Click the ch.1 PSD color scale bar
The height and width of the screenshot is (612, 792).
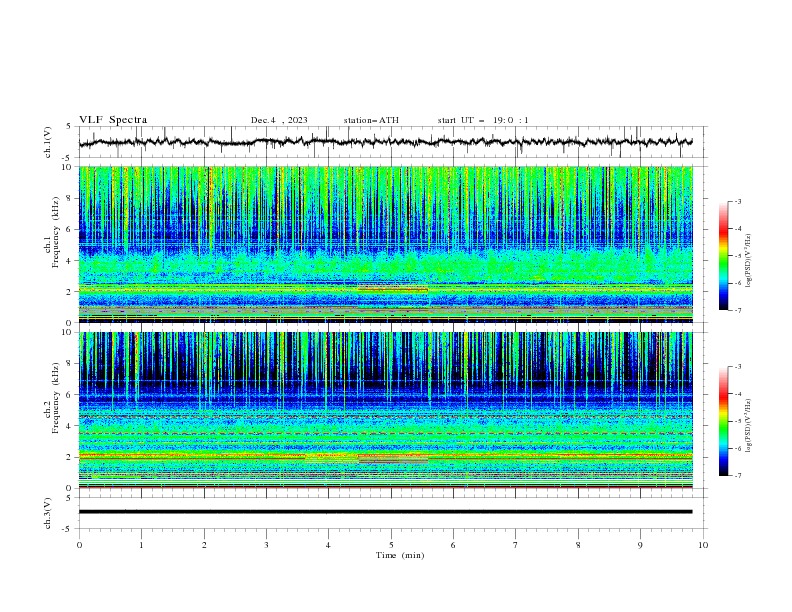[723, 256]
